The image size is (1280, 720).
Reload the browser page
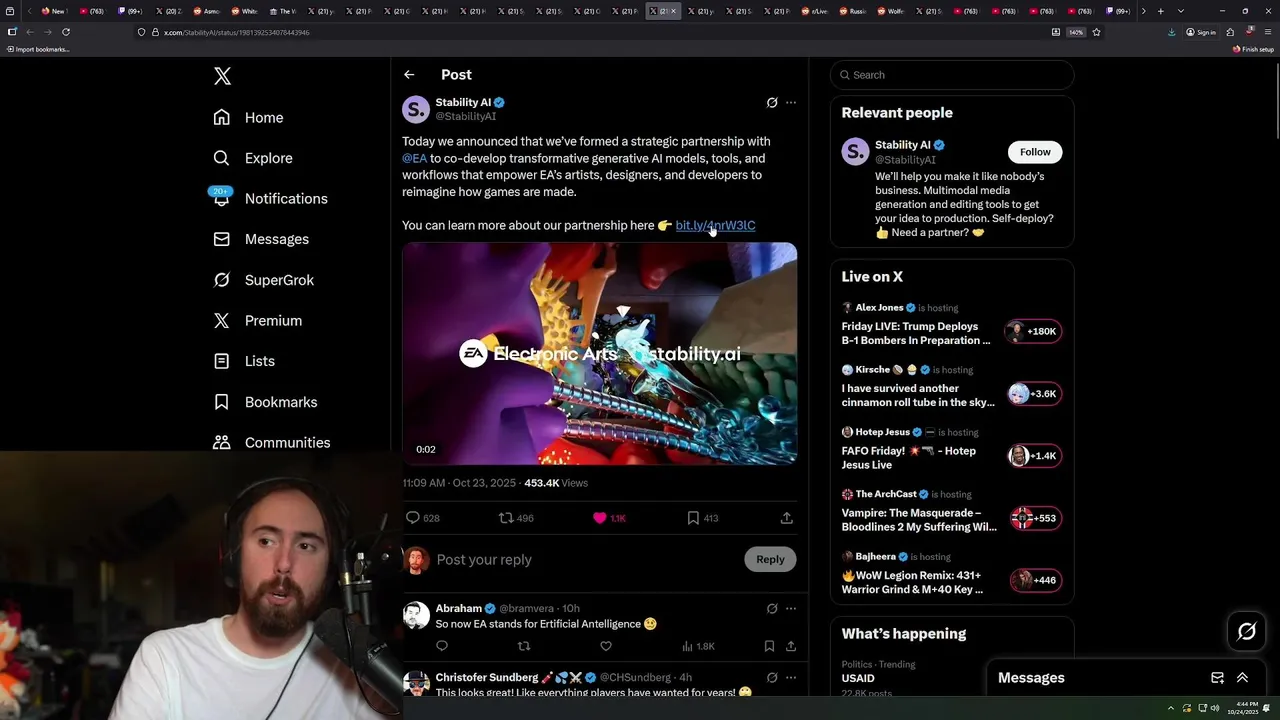pyautogui.click(x=66, y=32)
